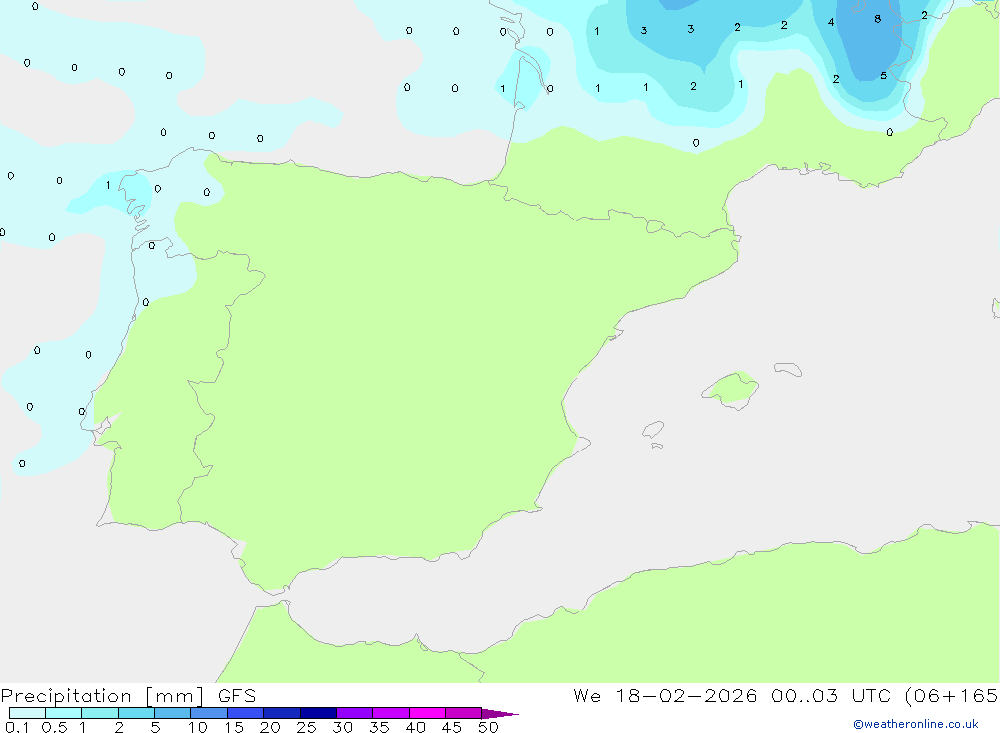Click Mallorca island on the map
The width and height of the screenshot is (1000, 733).
click(731, 389)
